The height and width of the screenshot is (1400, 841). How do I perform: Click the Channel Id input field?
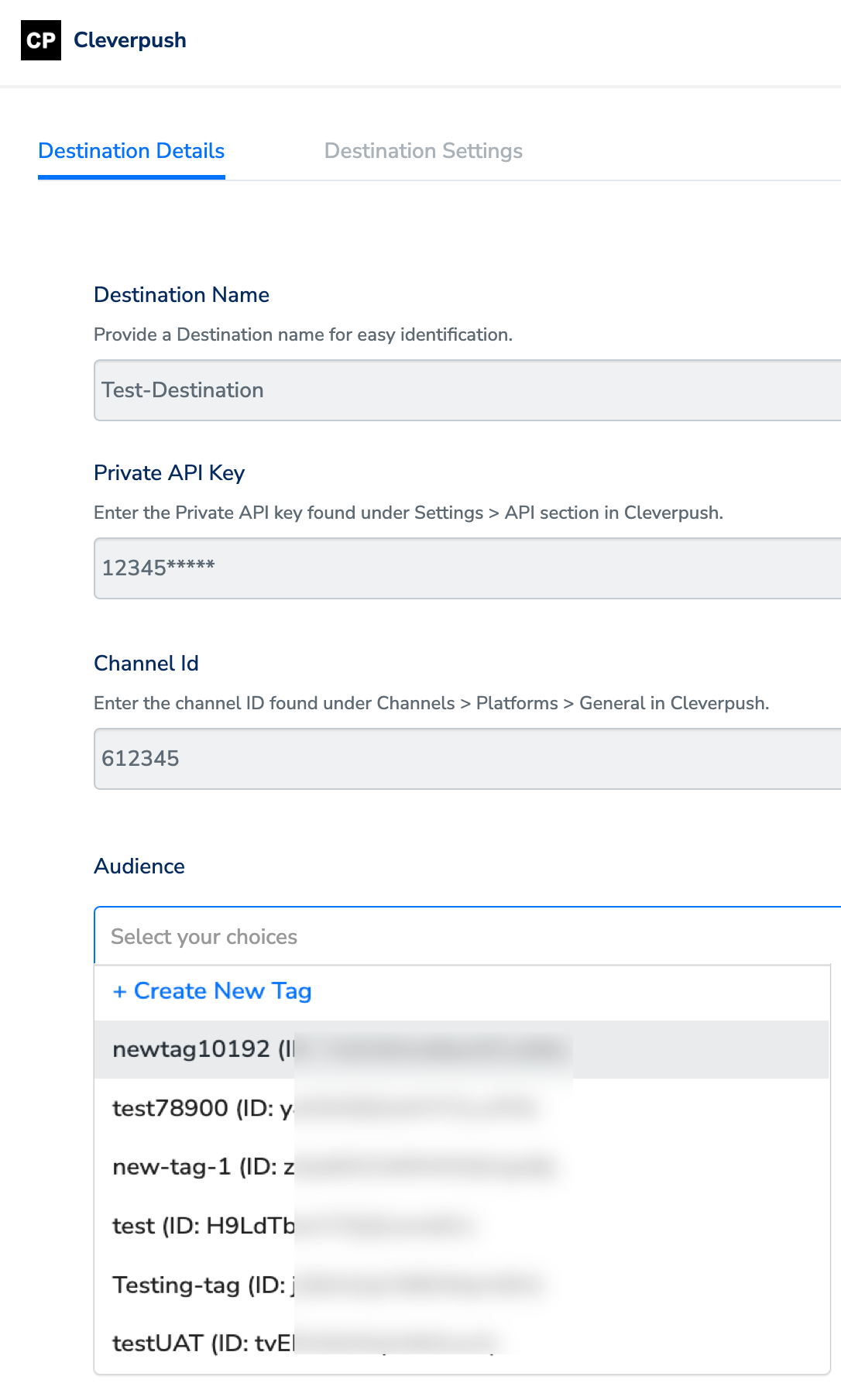coord(468,759)
